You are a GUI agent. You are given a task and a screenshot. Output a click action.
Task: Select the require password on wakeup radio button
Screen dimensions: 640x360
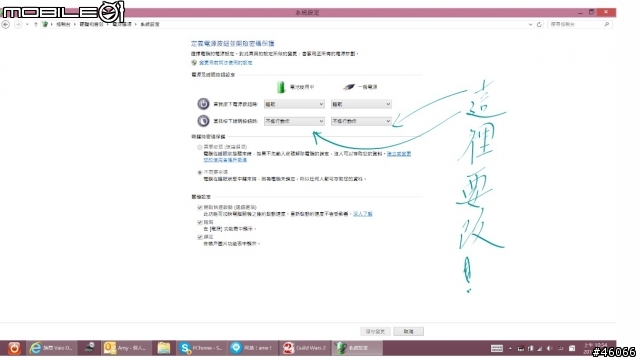pos(200,147)
